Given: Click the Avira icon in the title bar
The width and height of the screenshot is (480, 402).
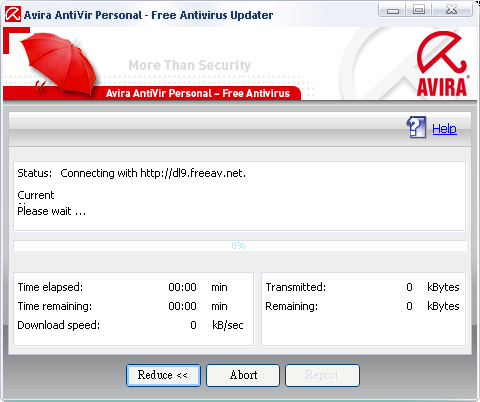Looking at the screenshot, I should pyautogui.click(x=13, y=14).
